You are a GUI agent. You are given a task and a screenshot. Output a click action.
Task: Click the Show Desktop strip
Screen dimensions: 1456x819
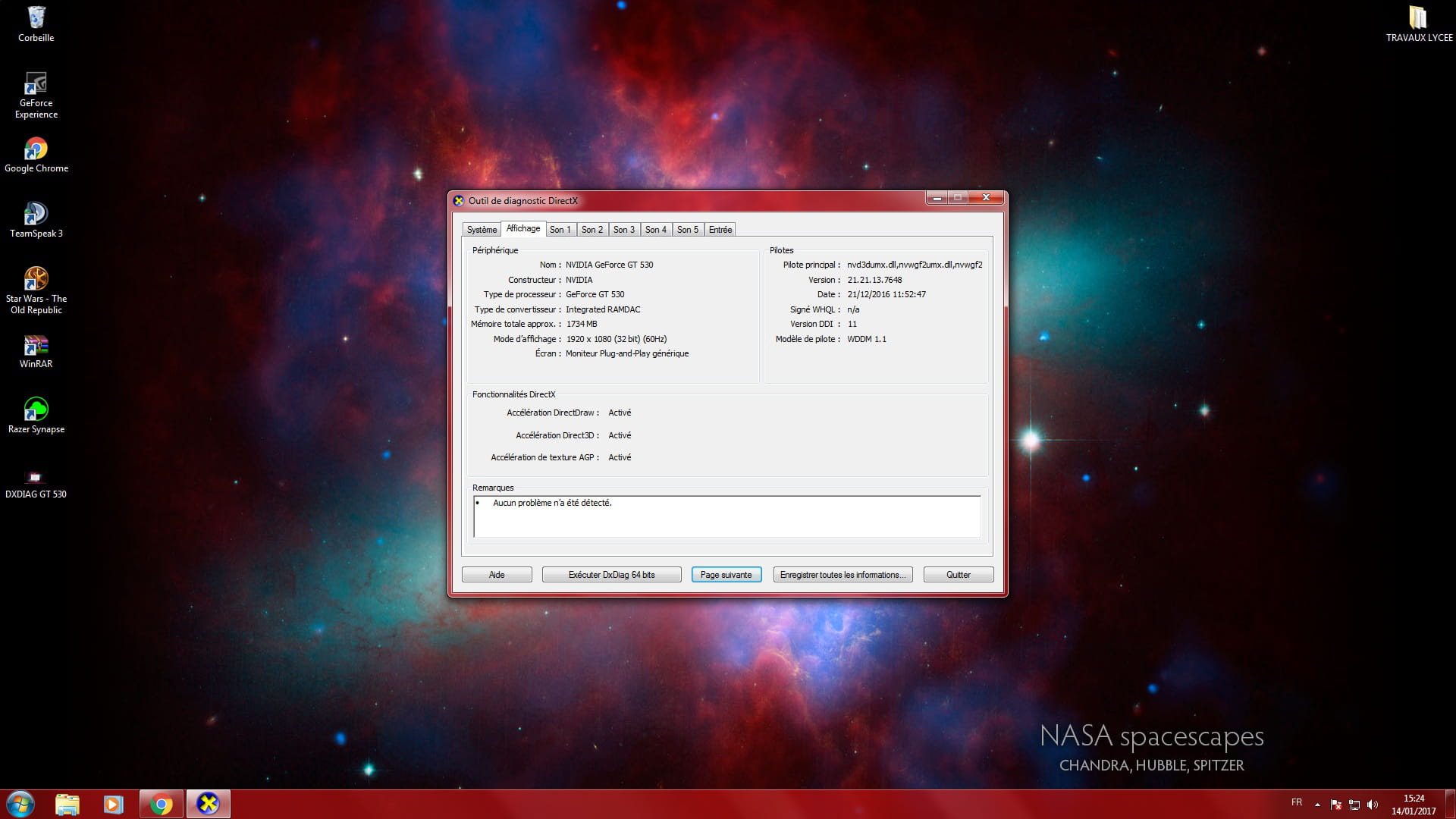pos(1450,805)
